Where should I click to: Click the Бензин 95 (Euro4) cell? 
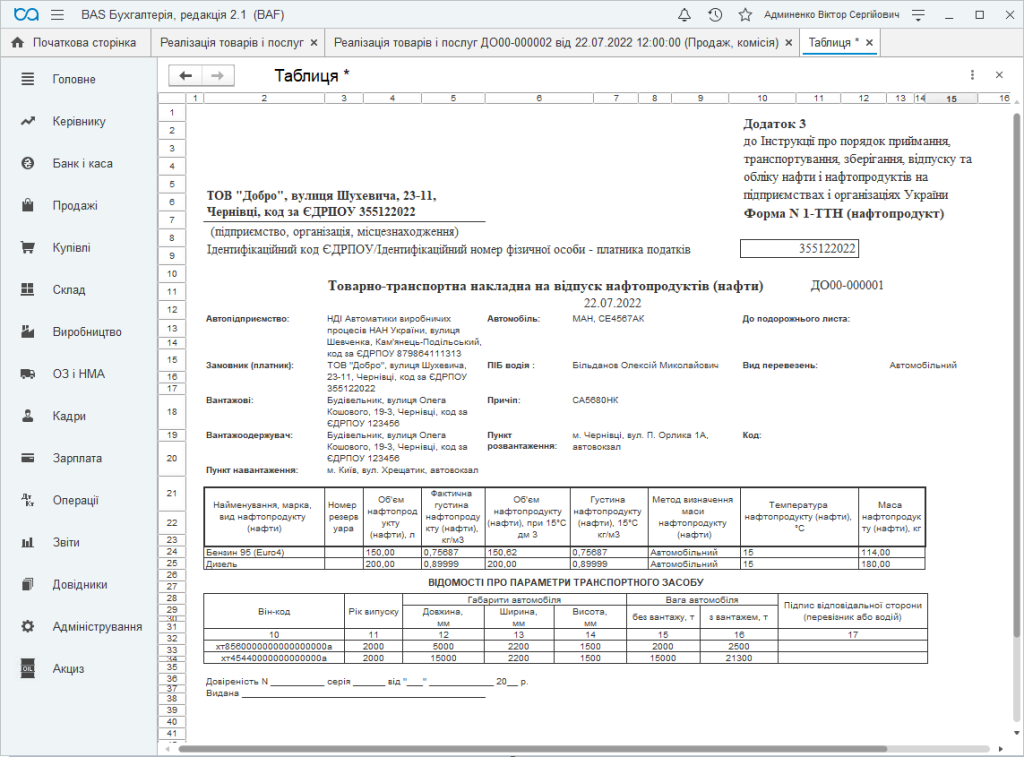(x=264, y=552)
